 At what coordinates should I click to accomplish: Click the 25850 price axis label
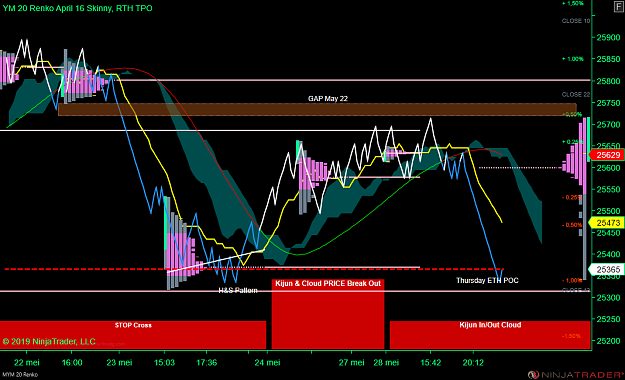coord(608,59)
